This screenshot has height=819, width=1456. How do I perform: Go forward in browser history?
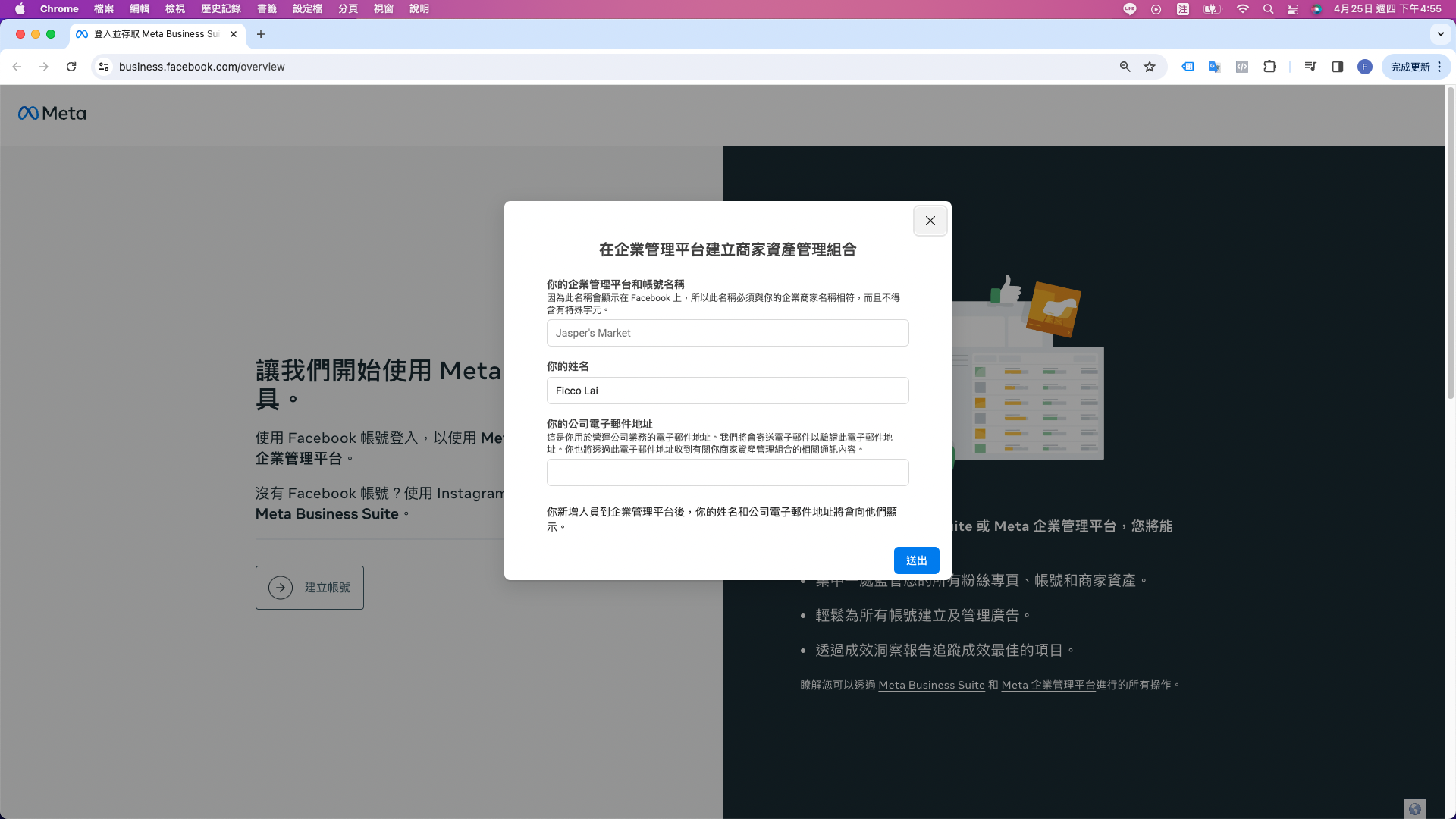44,67
